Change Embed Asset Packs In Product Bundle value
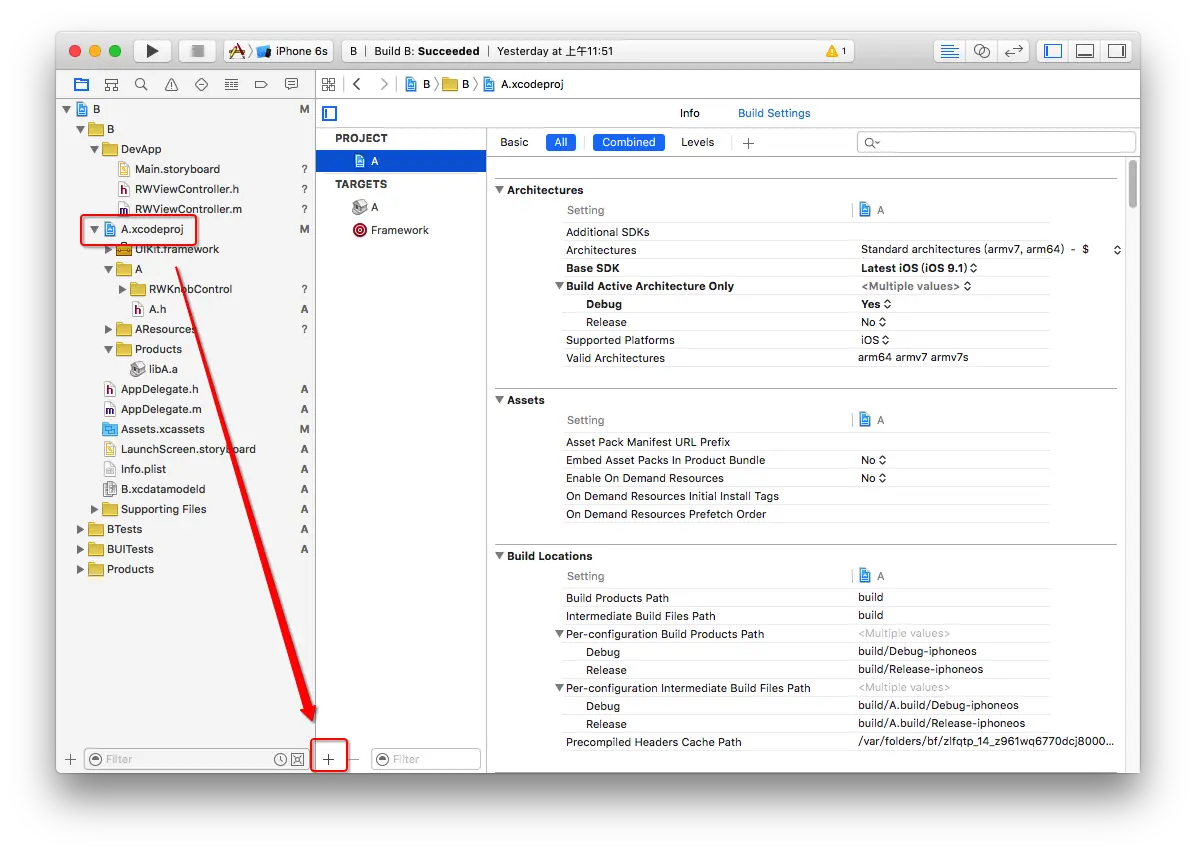Viewport: 1196px width, 853px height. coord(873,460)
